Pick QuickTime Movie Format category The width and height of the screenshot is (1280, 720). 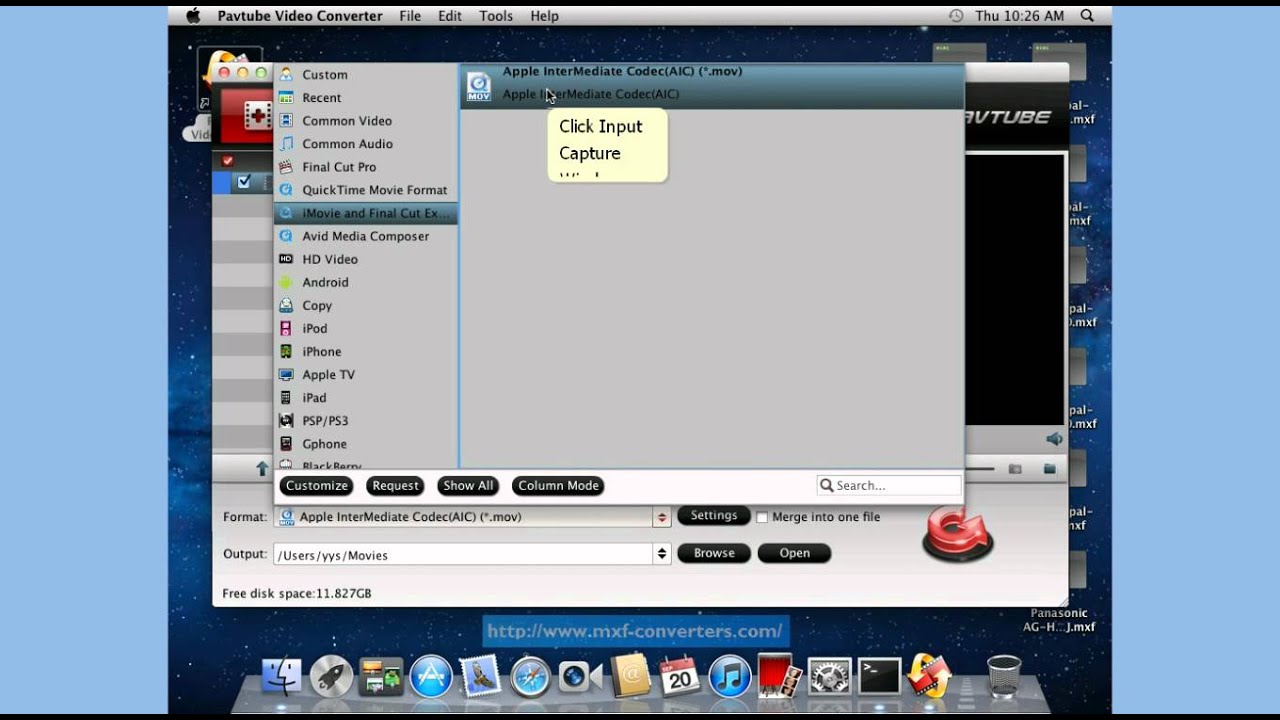tap(366, 190)
